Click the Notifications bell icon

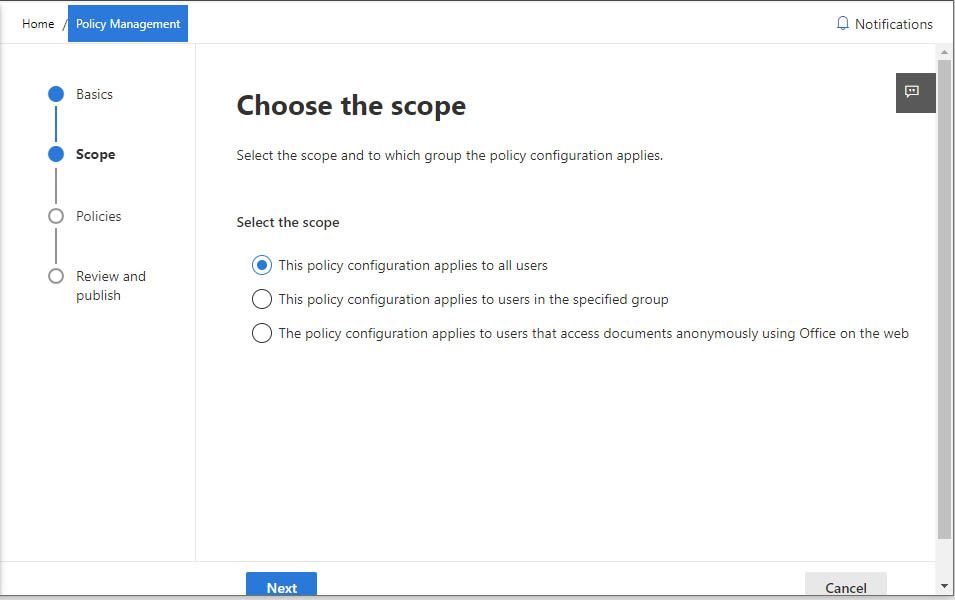coord(842,24)
